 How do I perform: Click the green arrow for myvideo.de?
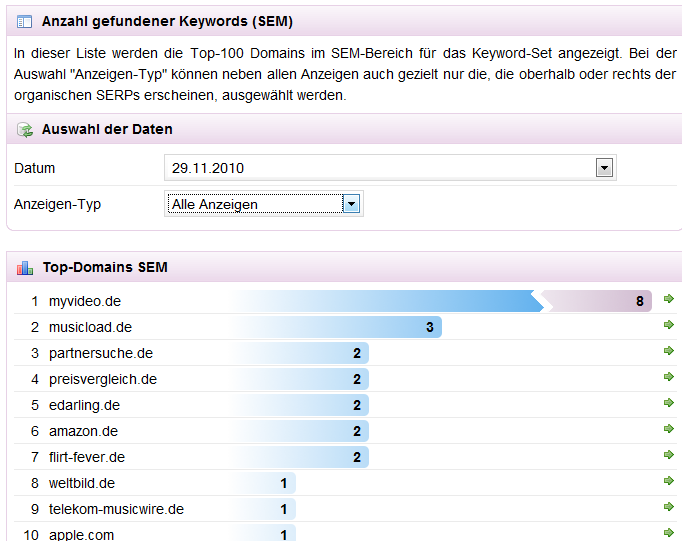(x=669, y=299)
